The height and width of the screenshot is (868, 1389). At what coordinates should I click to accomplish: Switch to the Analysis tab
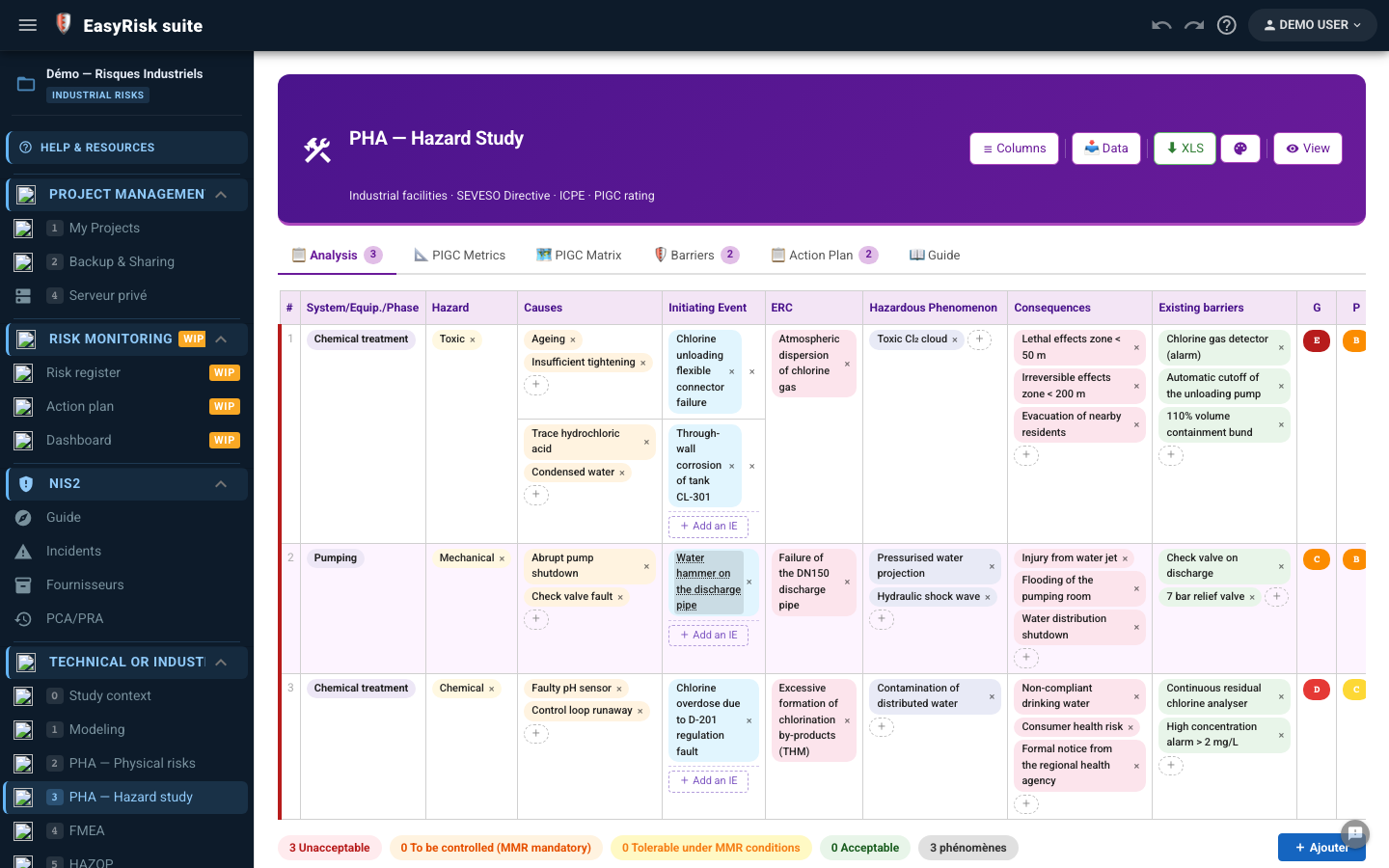click(x=337, y=256)
